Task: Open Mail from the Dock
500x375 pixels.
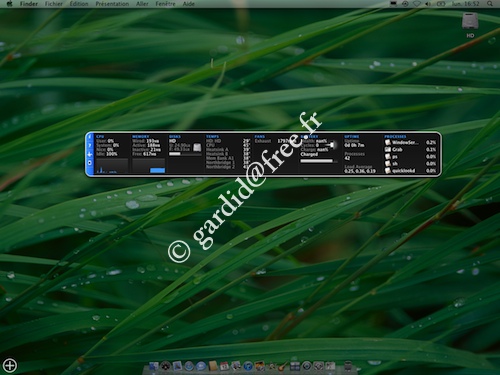Action: coord(177,366)
